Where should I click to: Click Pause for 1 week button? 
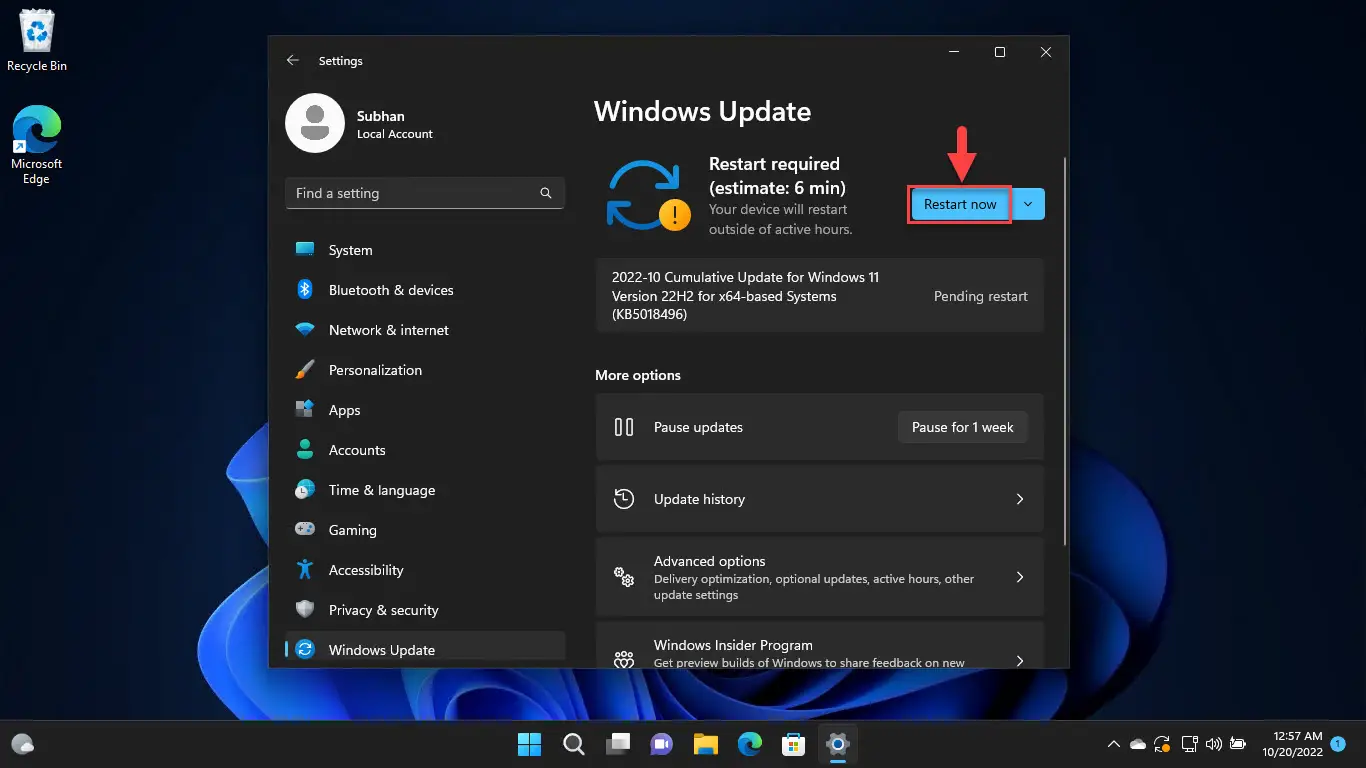(x=962, y=427)
